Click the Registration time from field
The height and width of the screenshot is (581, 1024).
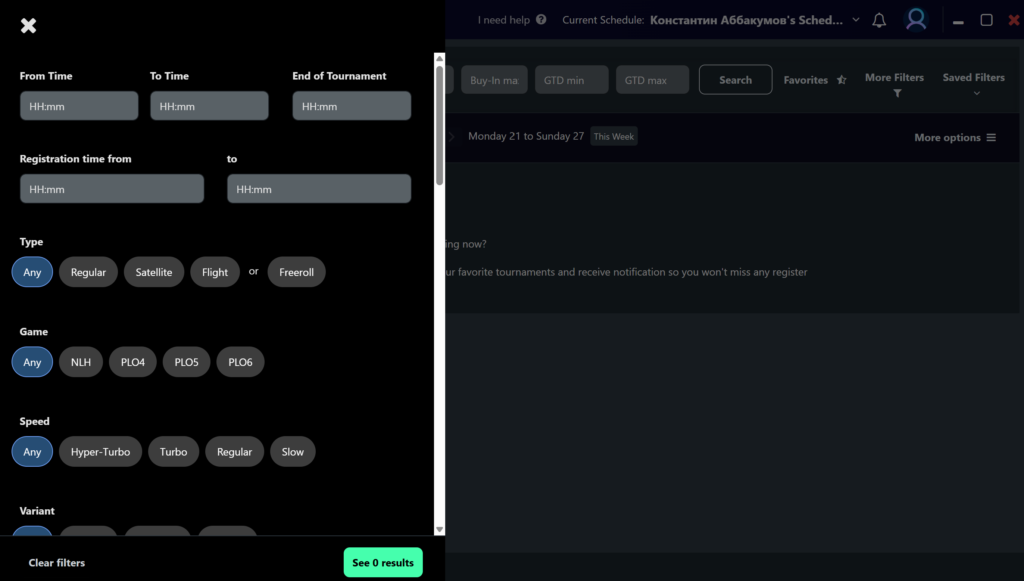(112, 189)
